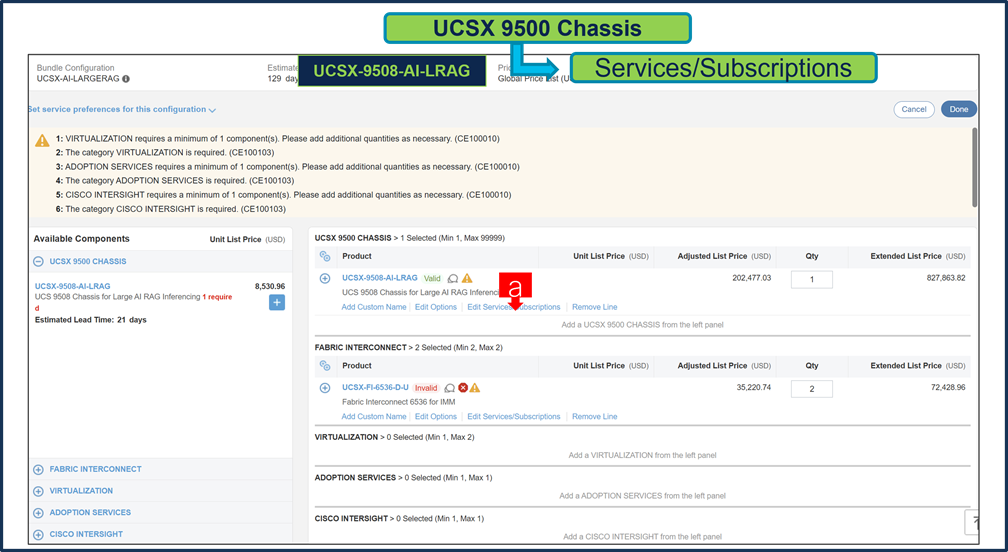Expand CISCO INTERSIGHT in Available Components
1008x552 pixels.
point(39,535)
